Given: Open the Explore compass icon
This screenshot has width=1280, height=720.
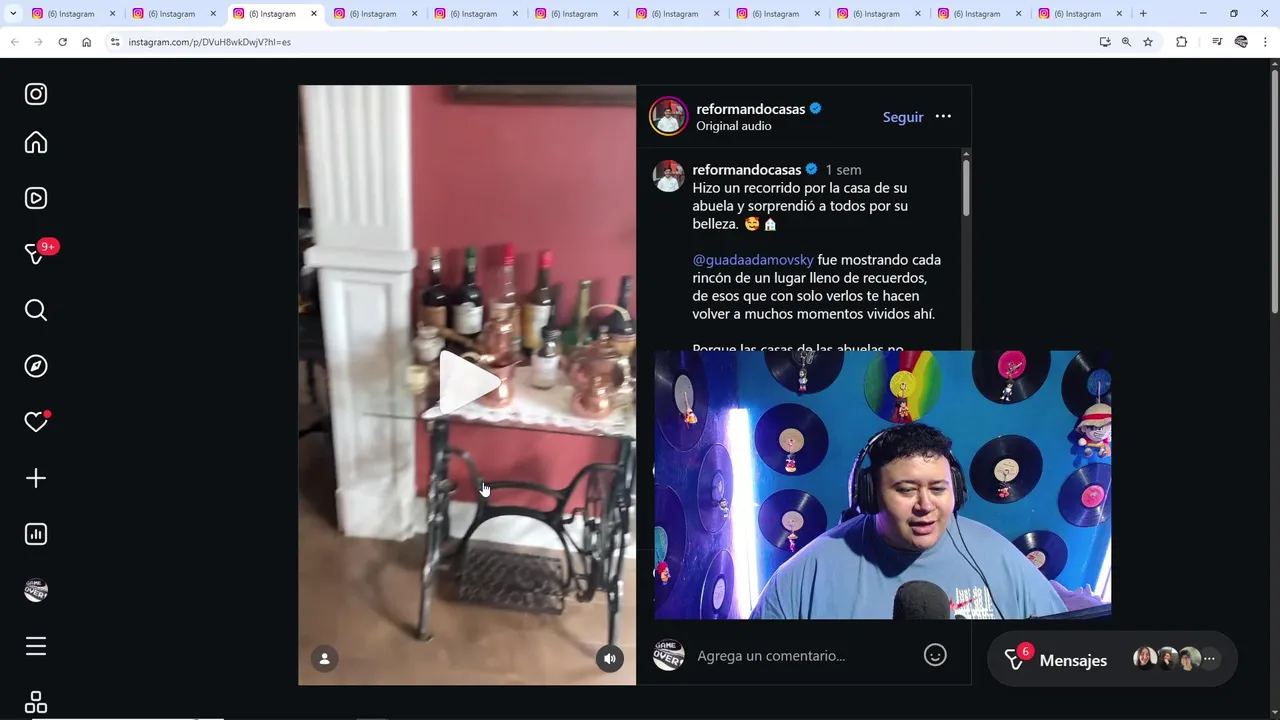Looking at the screenshot, I should click(36, 366).
